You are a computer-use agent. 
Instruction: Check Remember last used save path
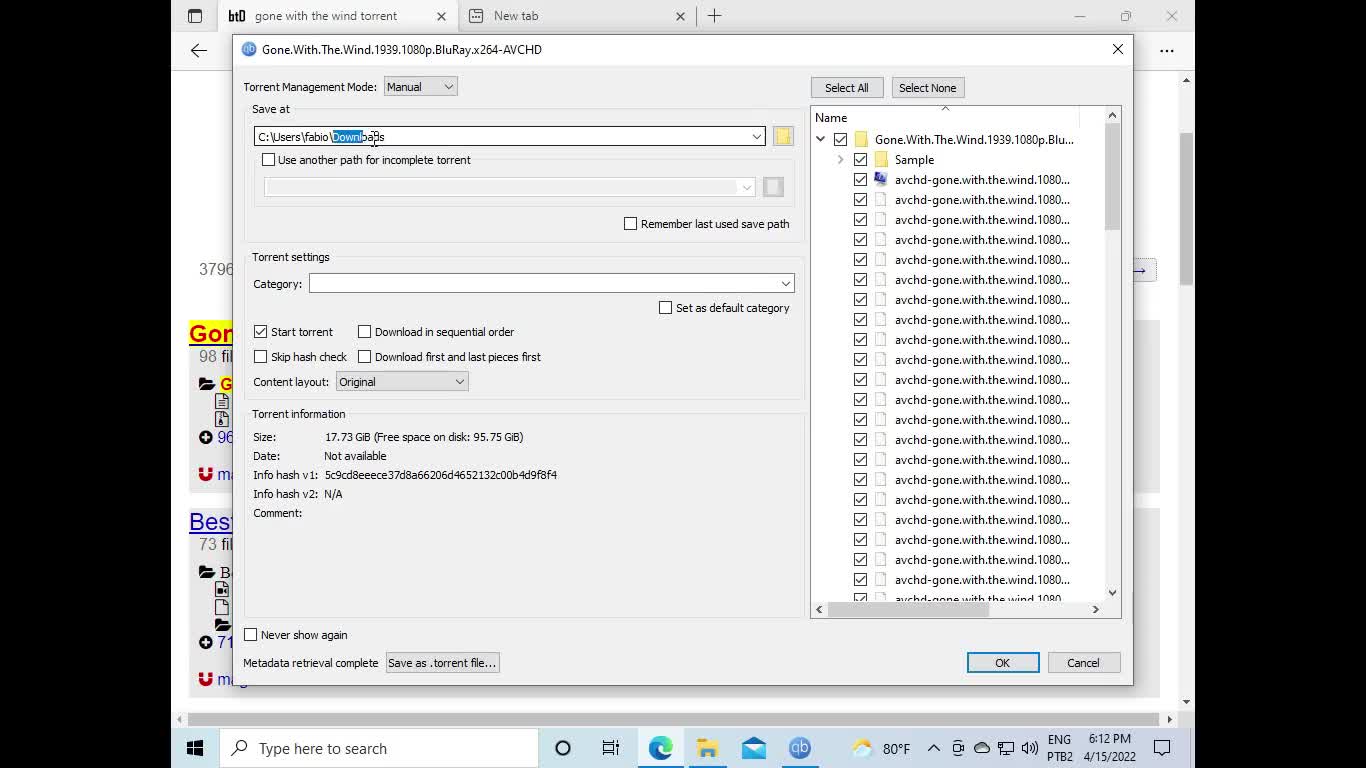click(630, 224)
